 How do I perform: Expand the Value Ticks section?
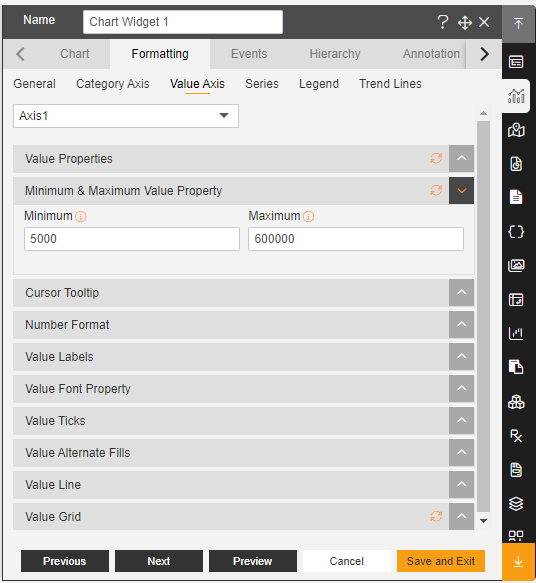461,421
